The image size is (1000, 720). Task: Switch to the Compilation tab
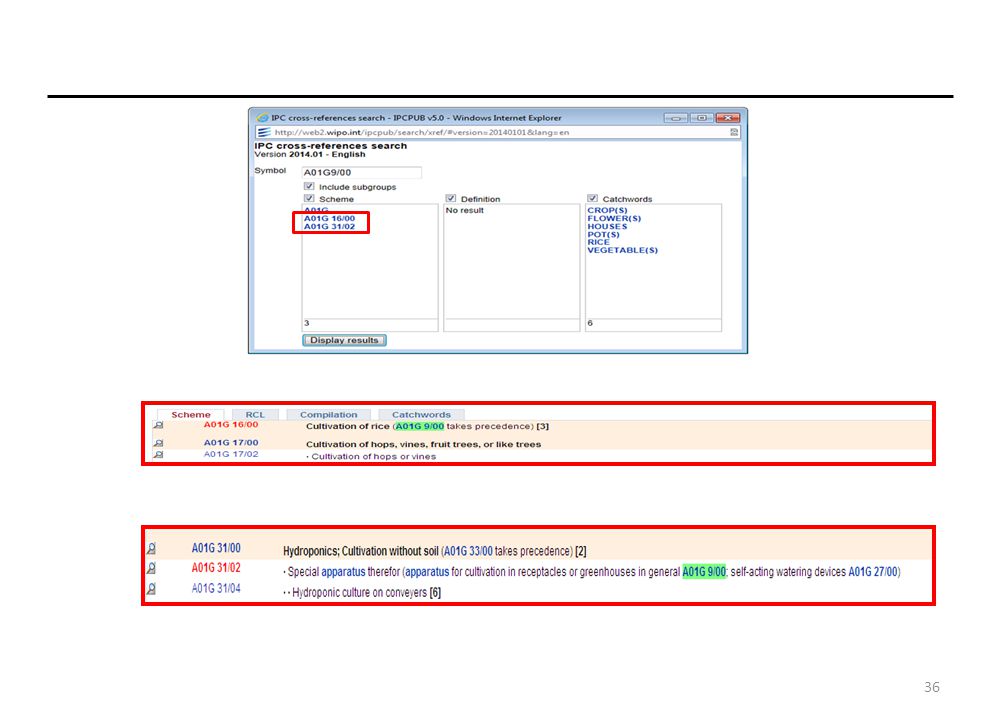click(328, 415)
